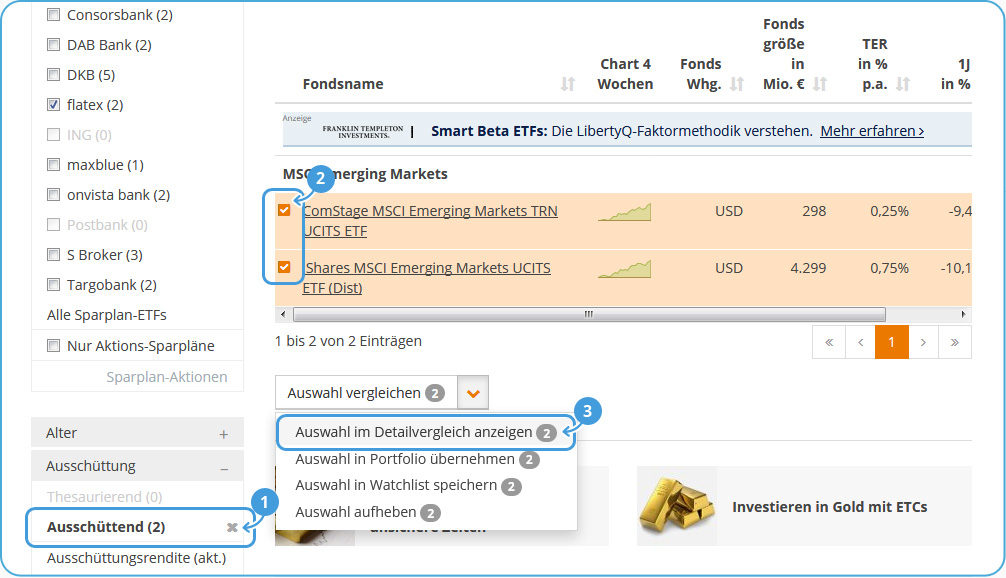
Task: Deselect ComStage MSCI Emerging Markets row checkbox
Action: [284, 210]
